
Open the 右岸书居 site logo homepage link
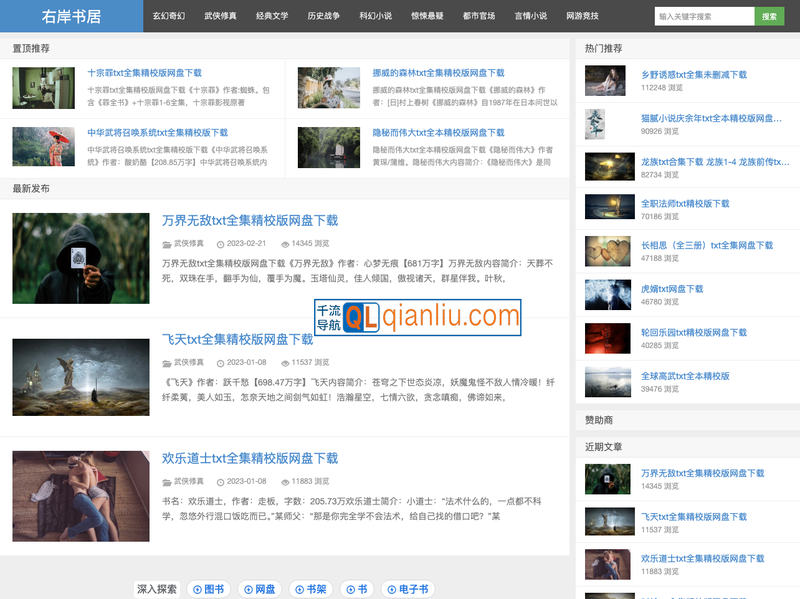coord(71,16)
